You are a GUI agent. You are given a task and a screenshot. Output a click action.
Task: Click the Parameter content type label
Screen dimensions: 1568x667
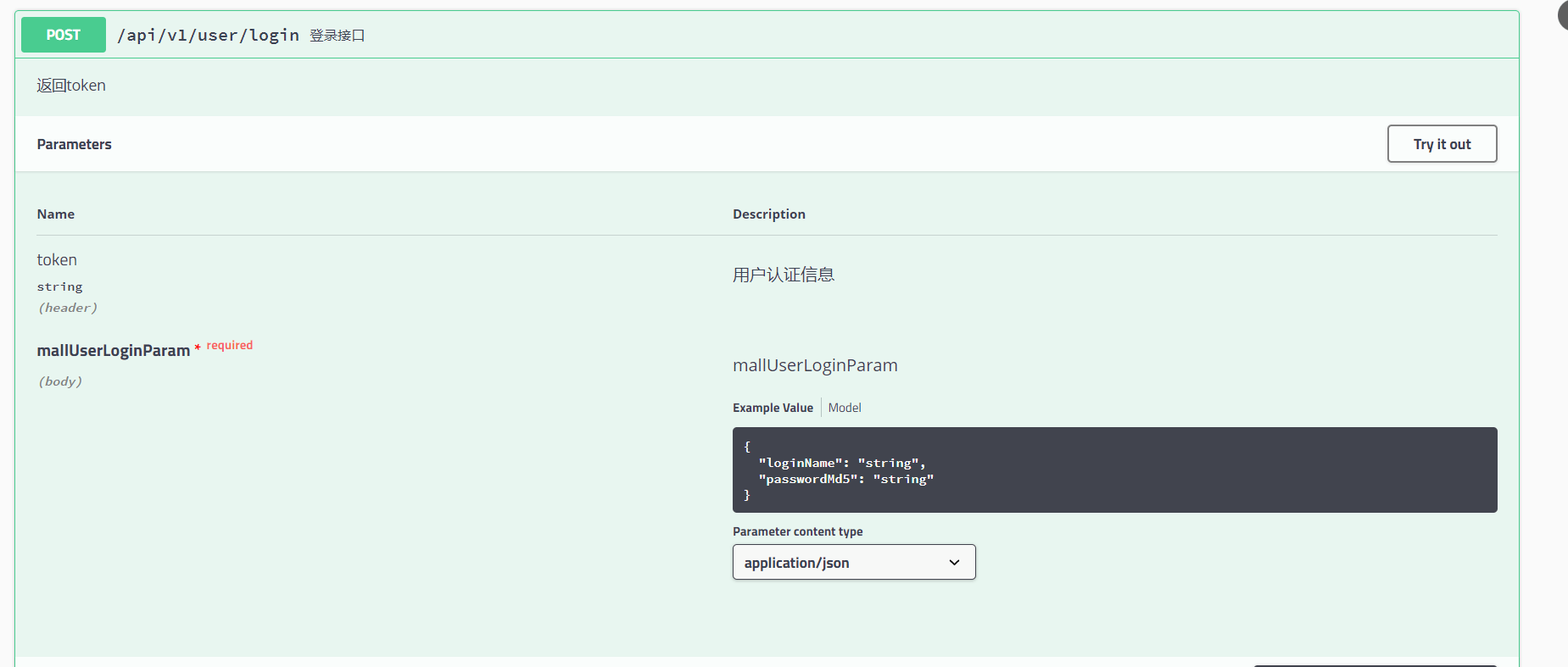pos(797,531)
